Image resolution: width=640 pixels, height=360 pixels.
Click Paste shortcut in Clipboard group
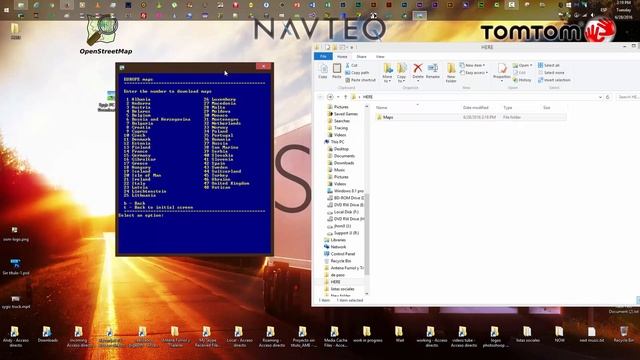click(x=360, y=80)
